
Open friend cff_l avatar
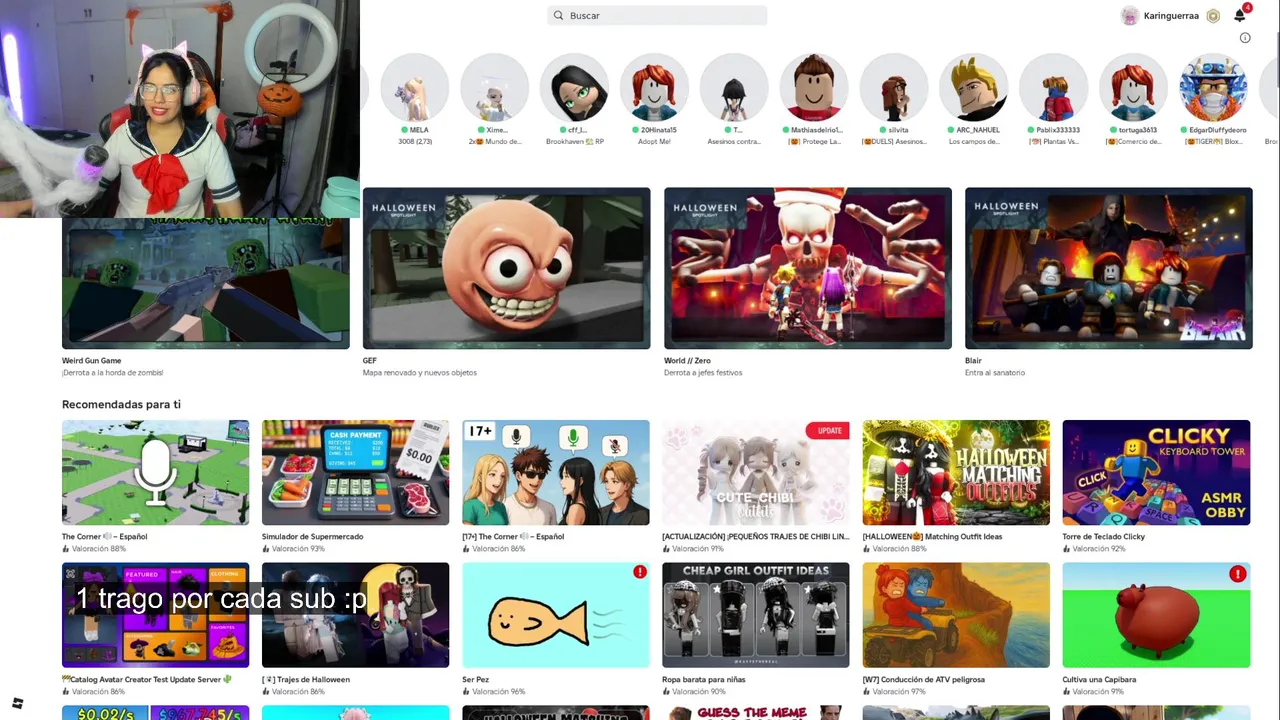[x=574, y=88]
